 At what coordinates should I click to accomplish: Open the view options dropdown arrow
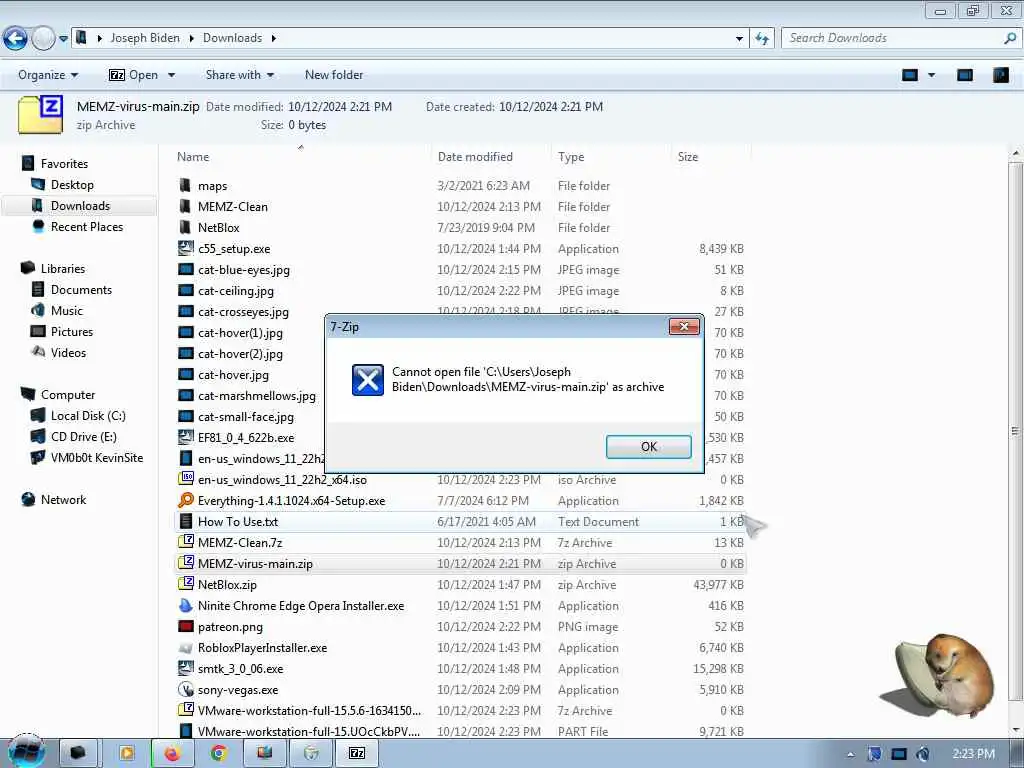tap(931, 75)
